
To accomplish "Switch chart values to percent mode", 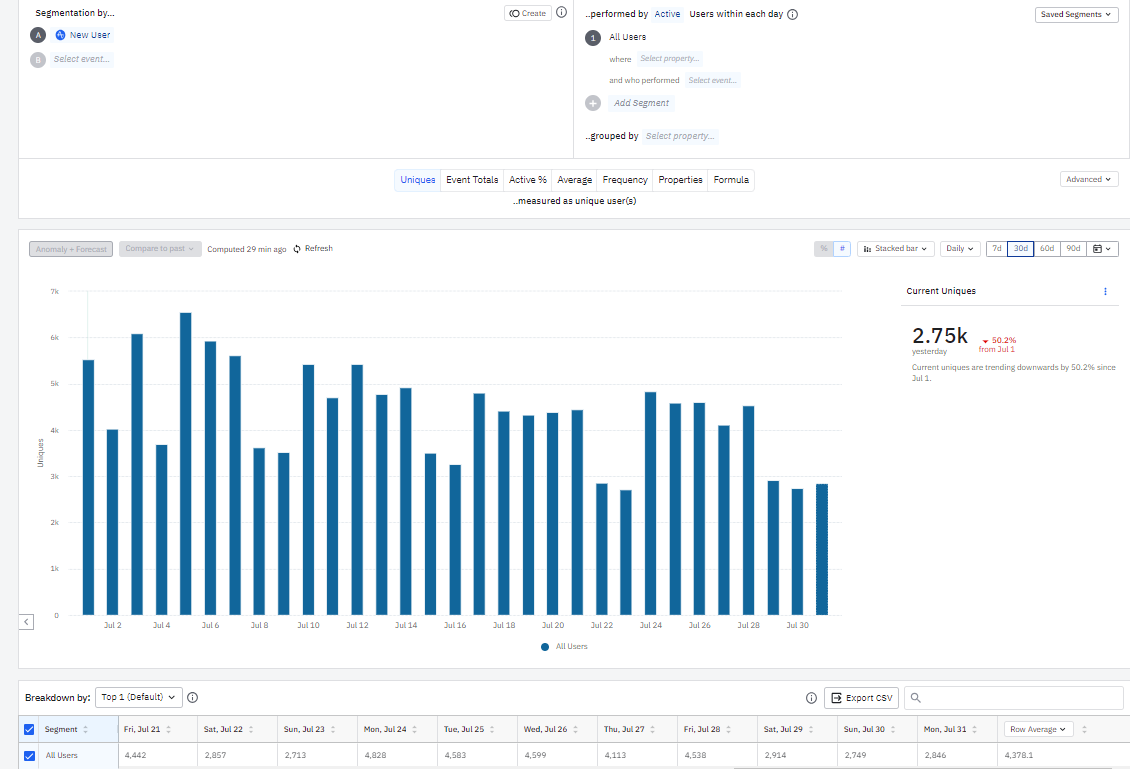I will click(823, 249).
